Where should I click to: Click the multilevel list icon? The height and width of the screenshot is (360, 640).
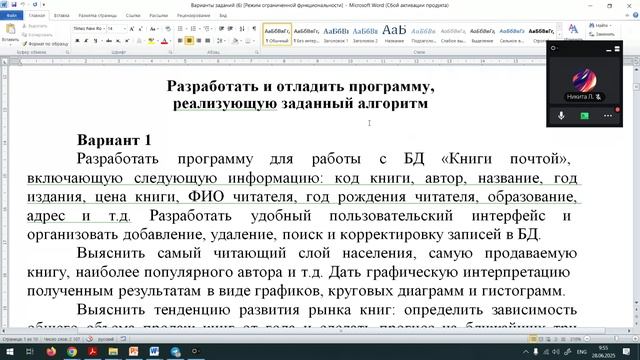click(207, 29)
